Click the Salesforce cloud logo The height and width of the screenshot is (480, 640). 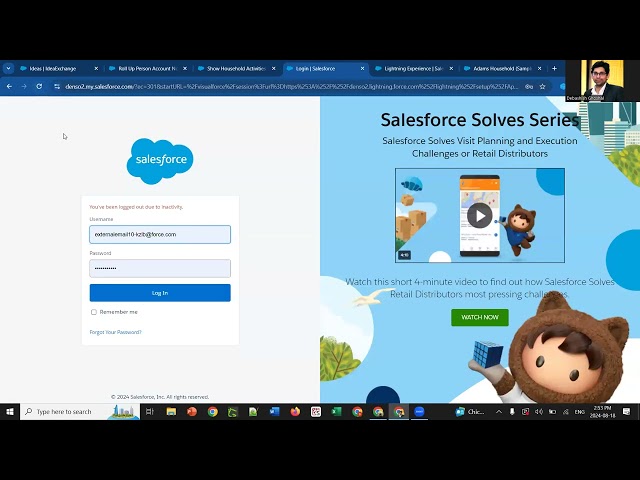(160, 161)
